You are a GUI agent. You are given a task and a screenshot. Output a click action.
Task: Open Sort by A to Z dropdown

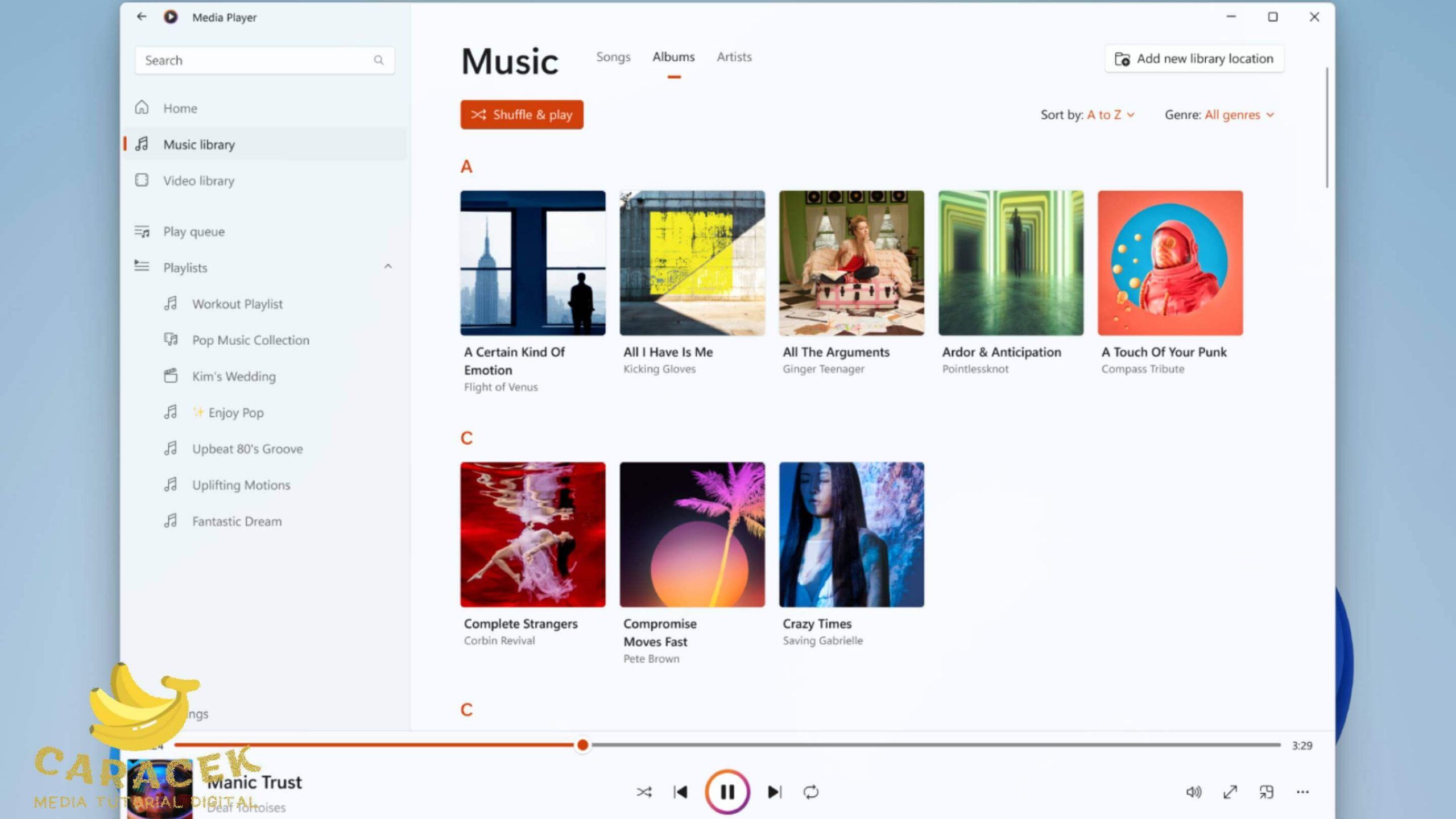coord(1110,115)
